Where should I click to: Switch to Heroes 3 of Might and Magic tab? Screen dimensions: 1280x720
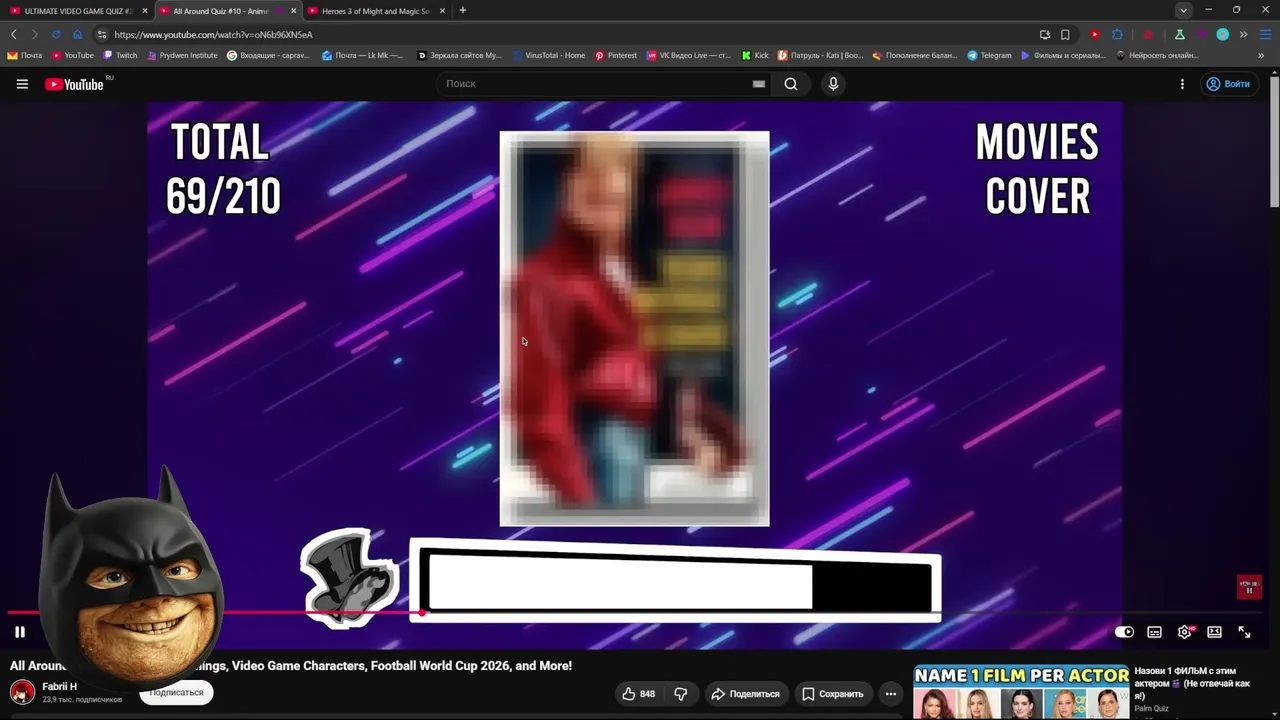click(x=375, y=11)
